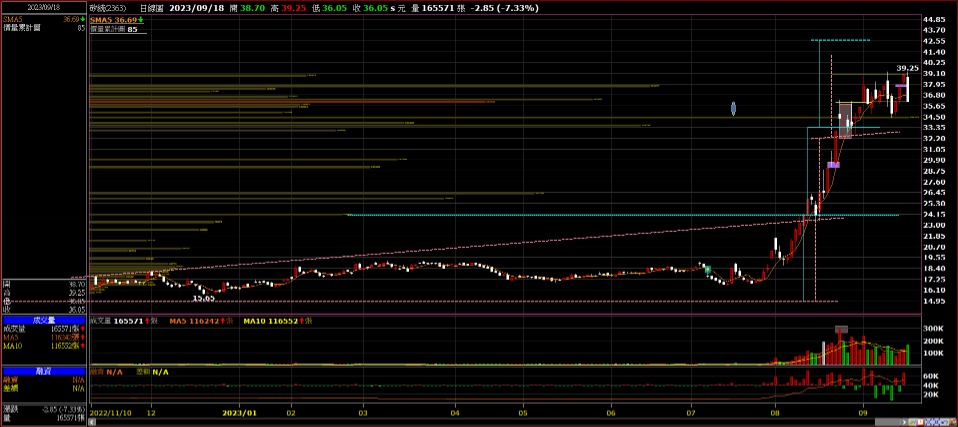Click the stock name with code 2363
958x427 pixels.
[111, 7]
